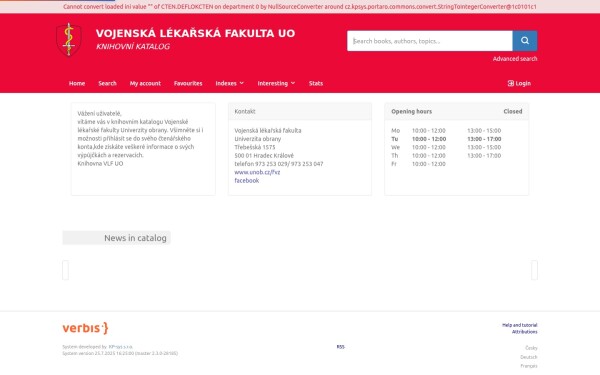Click Friday 10:00 - 12:00 hours

pos(429,164)
